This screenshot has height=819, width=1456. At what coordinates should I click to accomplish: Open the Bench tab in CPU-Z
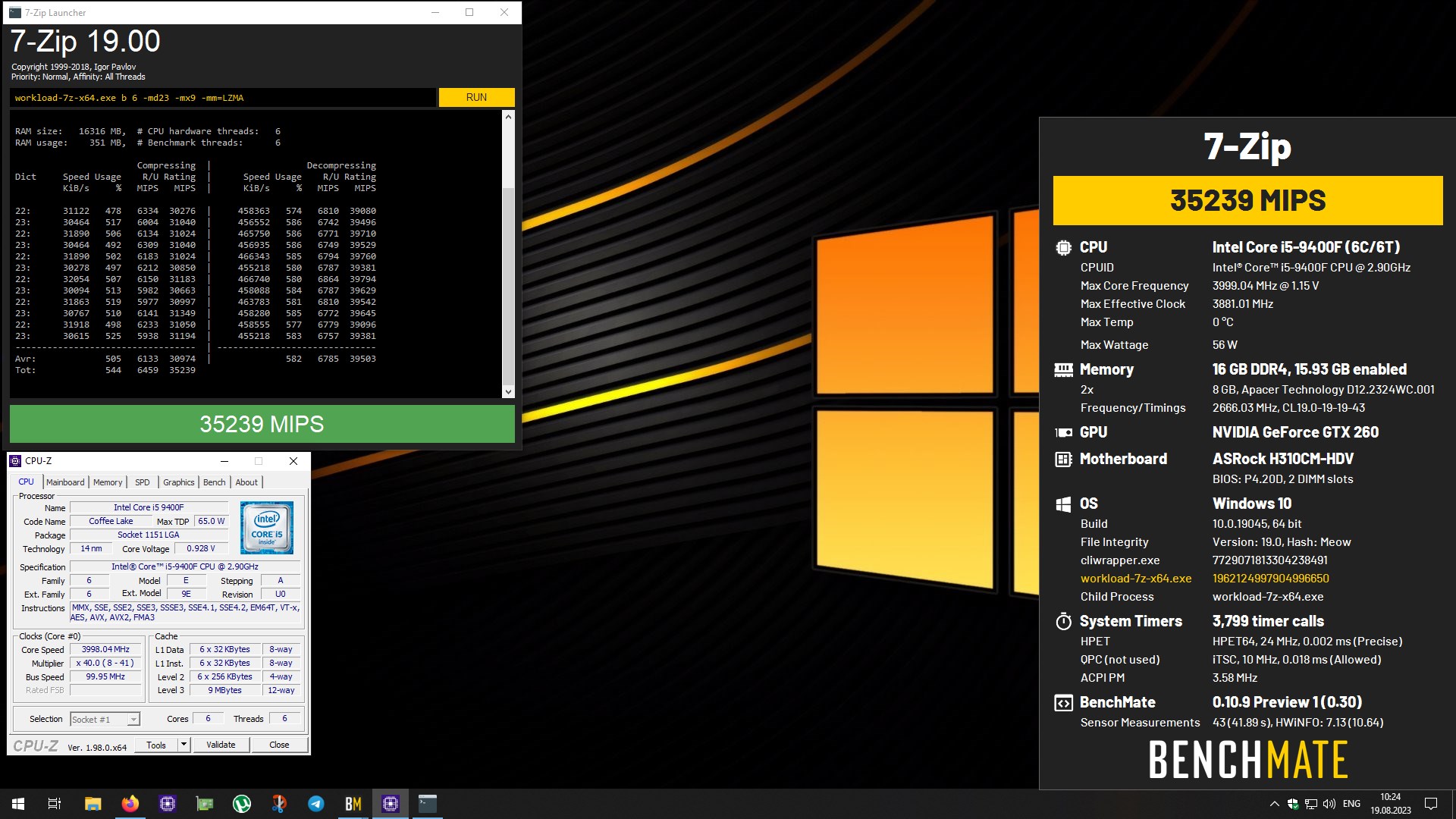click(215, 482)
